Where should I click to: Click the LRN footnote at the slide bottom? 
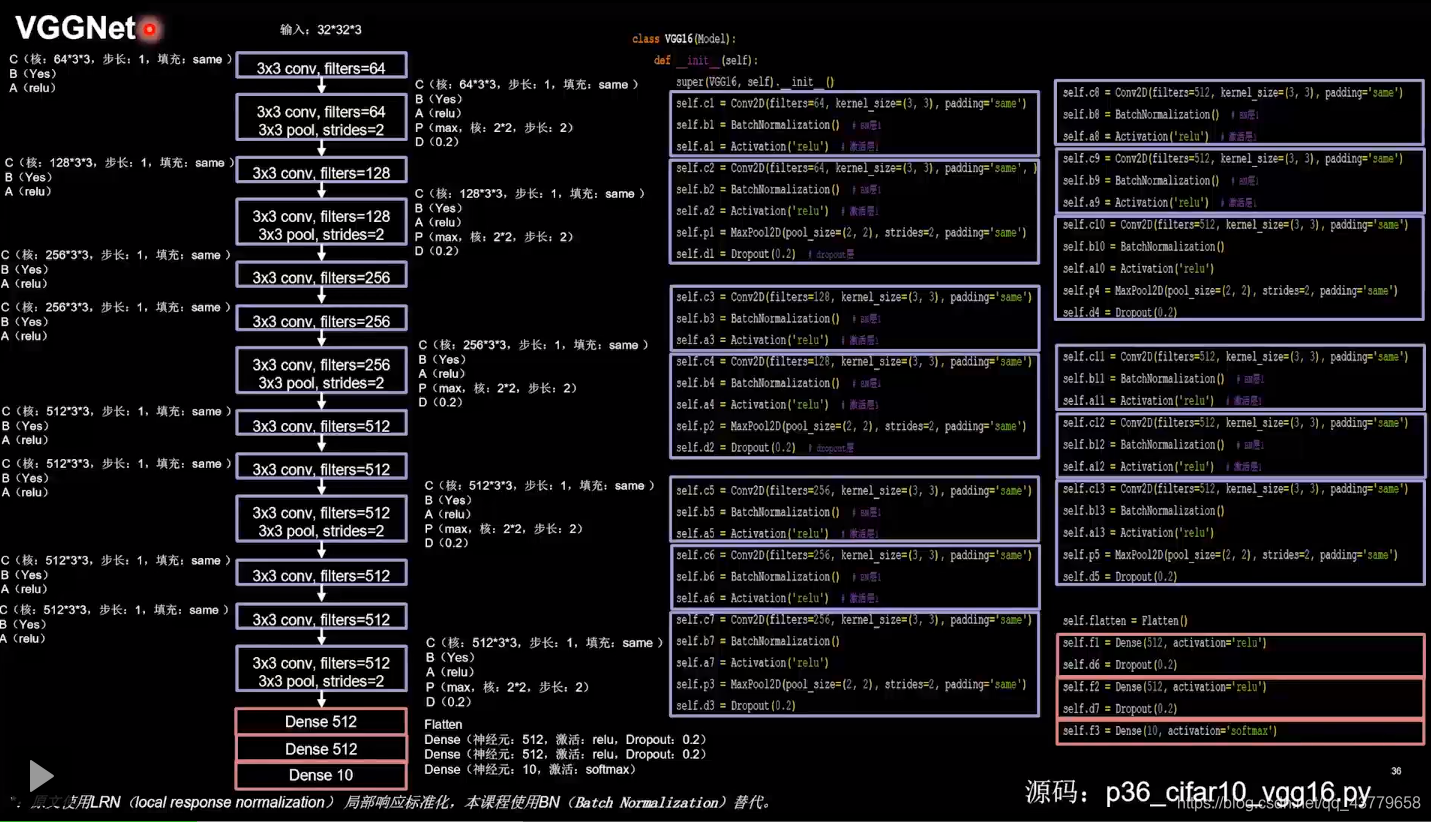pyautogui.click(x=390, y=802)
